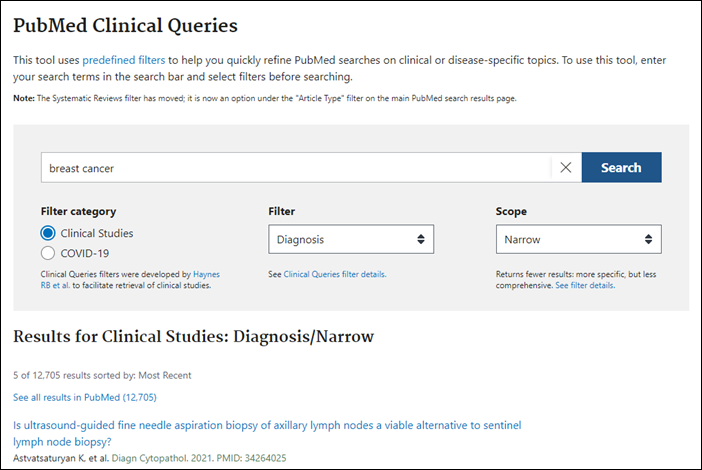Image resolution: width=702 pixels, height=470 pixels.
Task: Open the Diagnosis filter dropdown
Action: [x=351, y=239]
